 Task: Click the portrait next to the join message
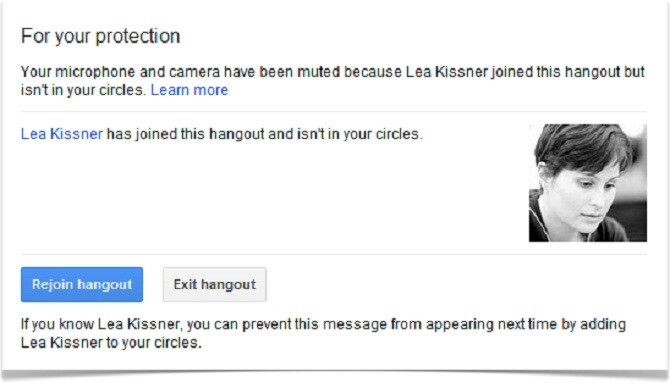588,183
